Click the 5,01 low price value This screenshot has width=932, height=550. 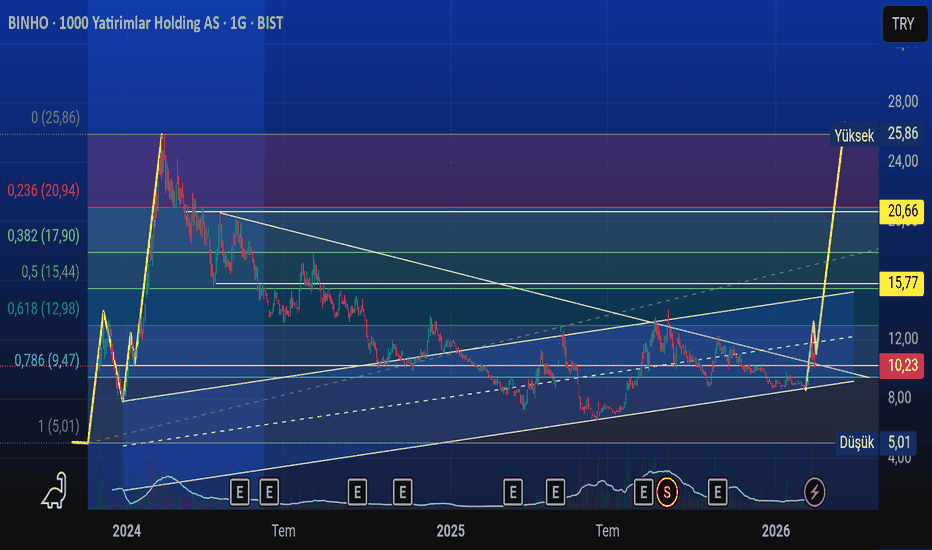click(x=899, y=442)
